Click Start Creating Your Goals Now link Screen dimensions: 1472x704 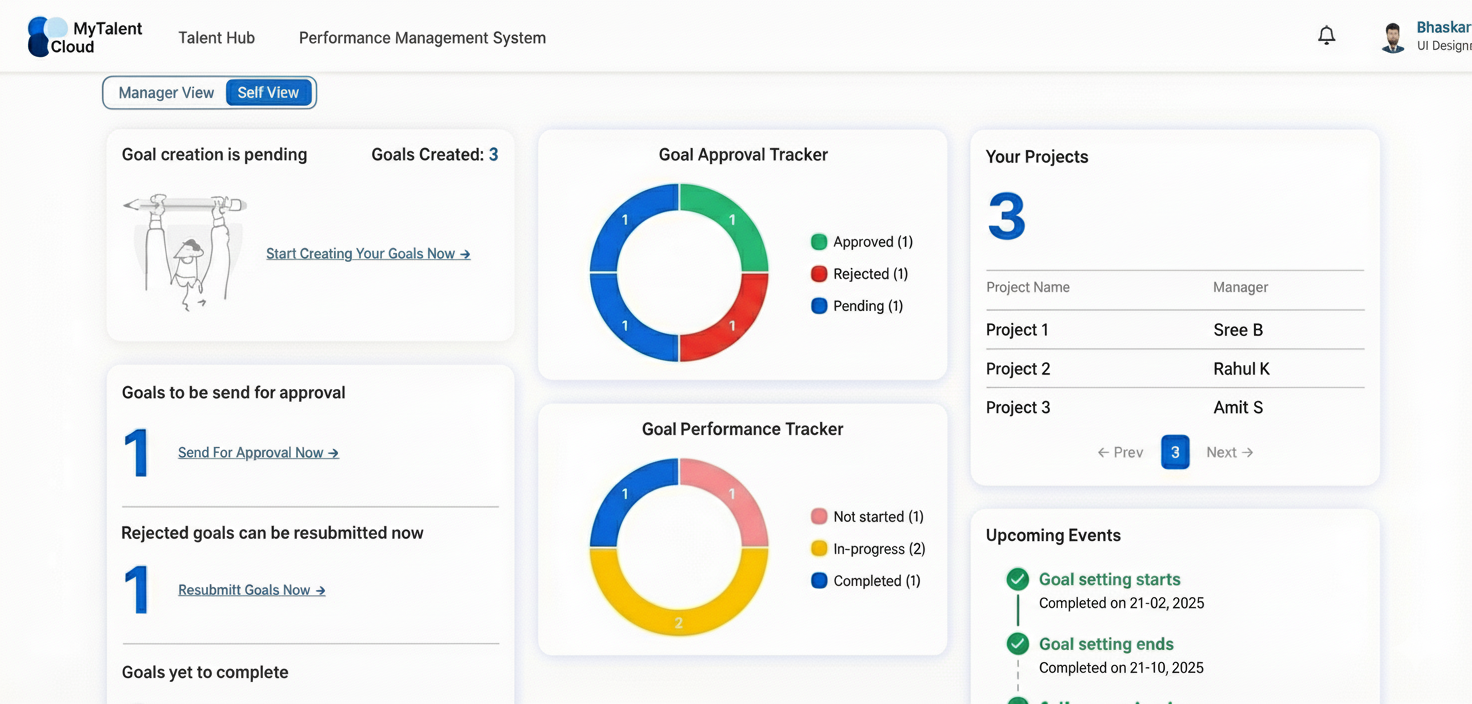click(x=368, y=254)
